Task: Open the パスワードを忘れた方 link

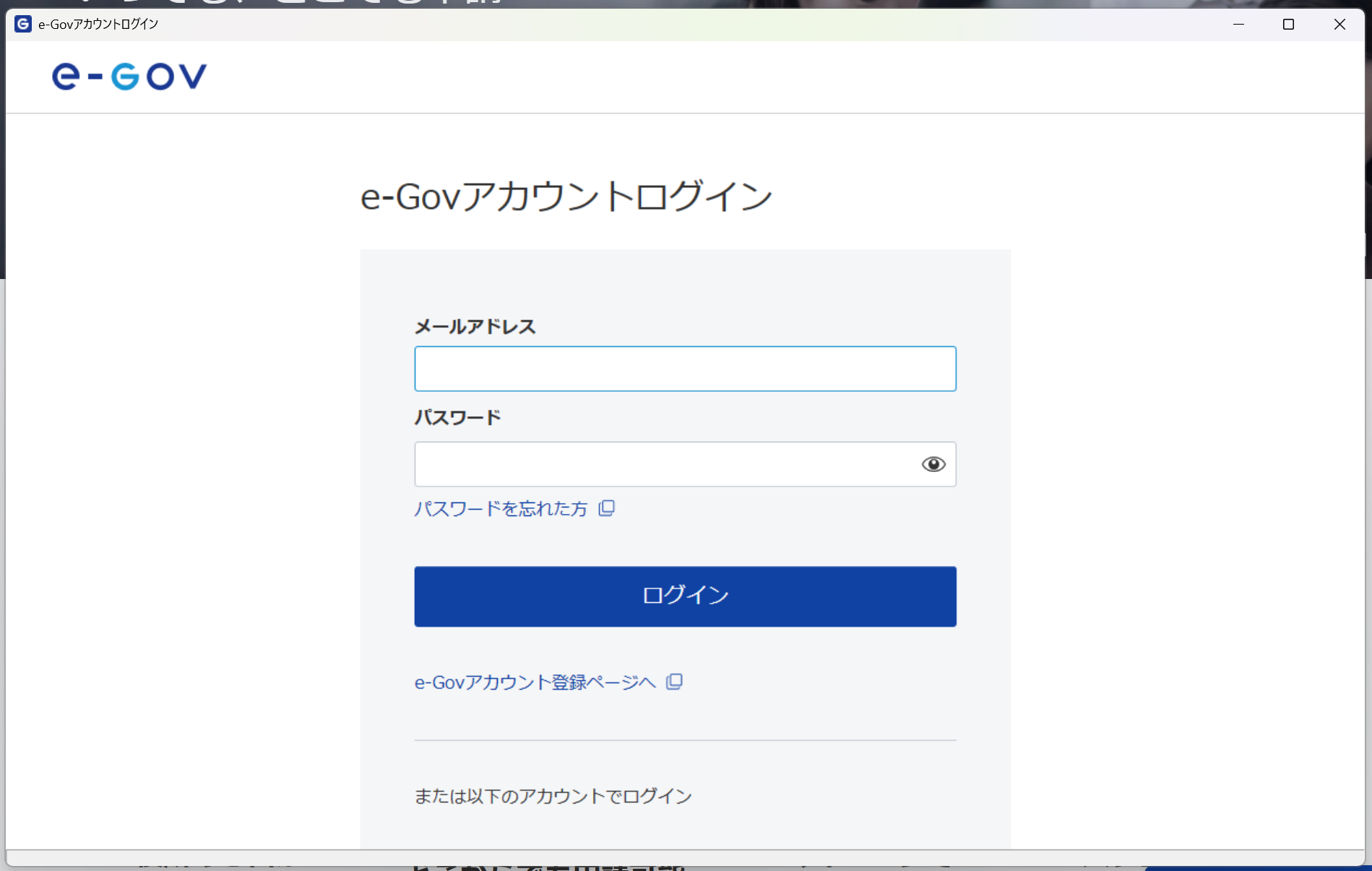Action: (501, 509)
